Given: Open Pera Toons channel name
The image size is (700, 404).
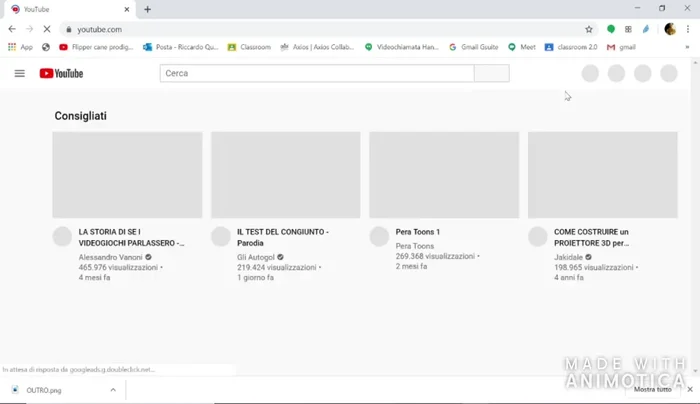Looking at the screenshot, I should (415, 246).
